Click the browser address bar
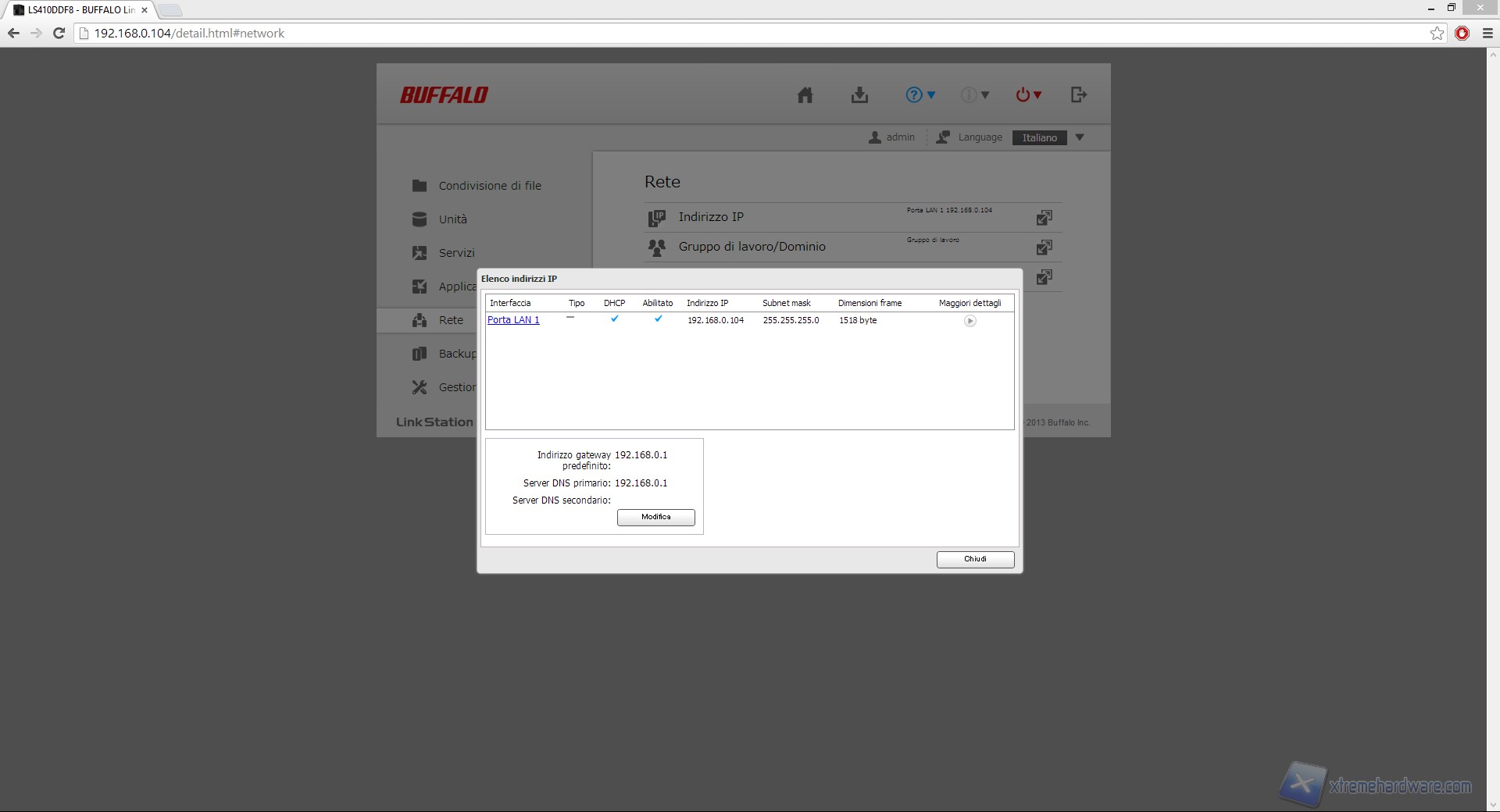 703,34
